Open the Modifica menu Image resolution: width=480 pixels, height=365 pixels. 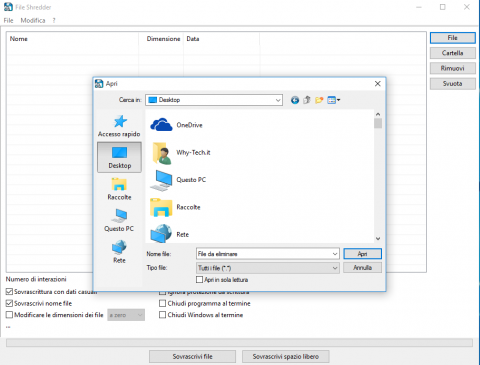[x=33, y=20]
